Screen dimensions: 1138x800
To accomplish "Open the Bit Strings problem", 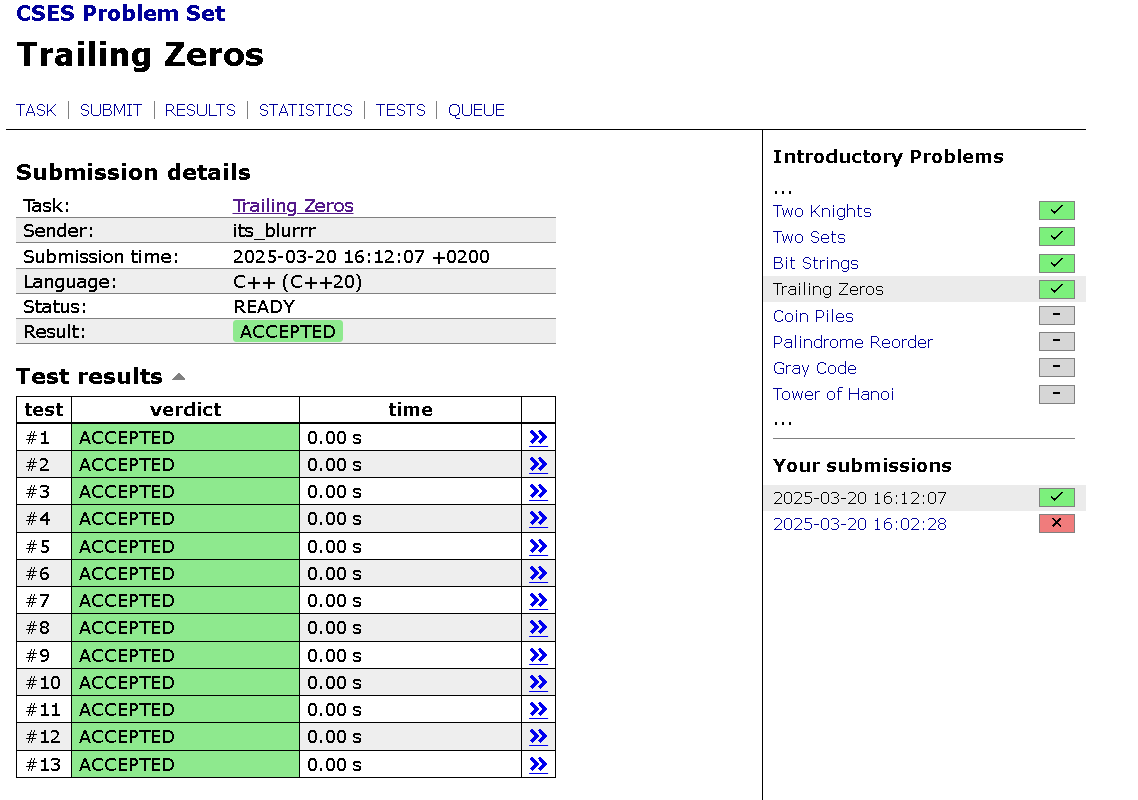I will tap(816, 264).
